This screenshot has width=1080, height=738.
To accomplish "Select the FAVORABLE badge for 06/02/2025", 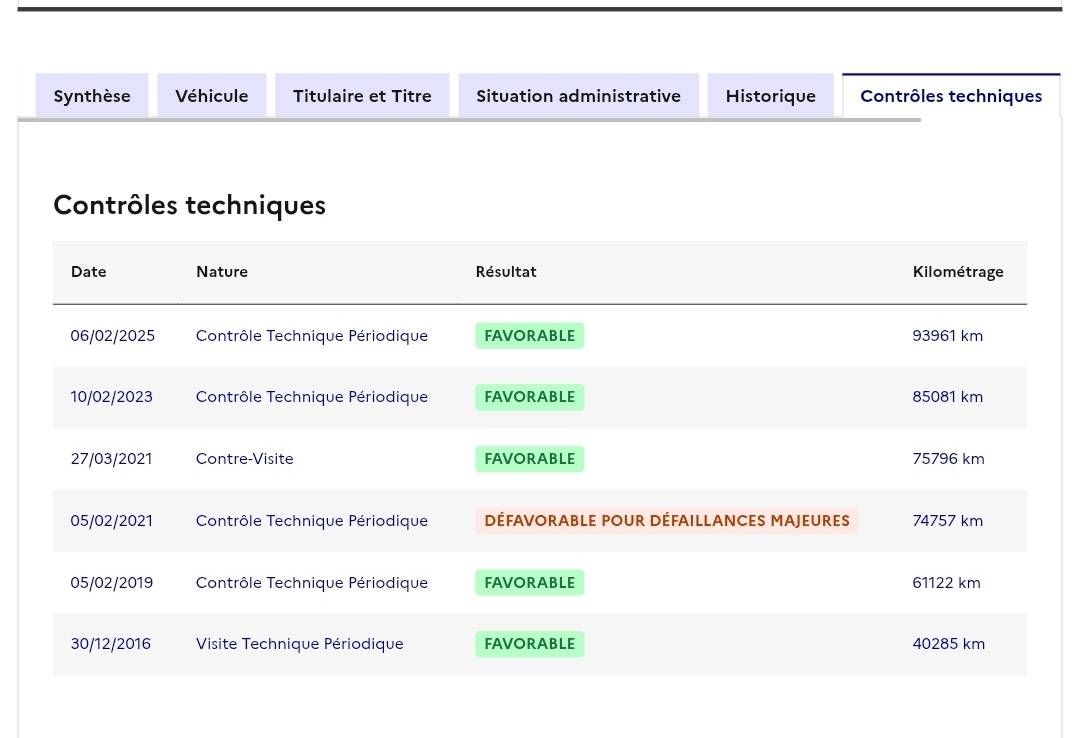I will [530, 336].
